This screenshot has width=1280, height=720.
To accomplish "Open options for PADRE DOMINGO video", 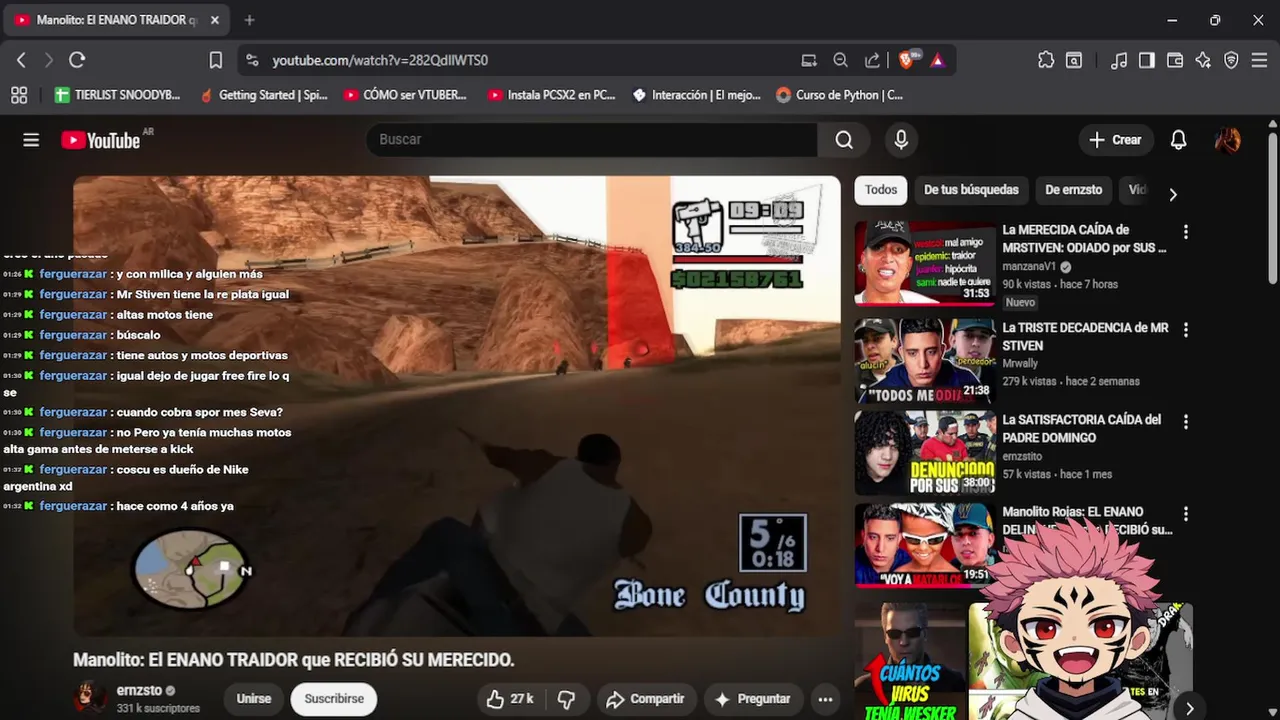I will coord(1186,422).
